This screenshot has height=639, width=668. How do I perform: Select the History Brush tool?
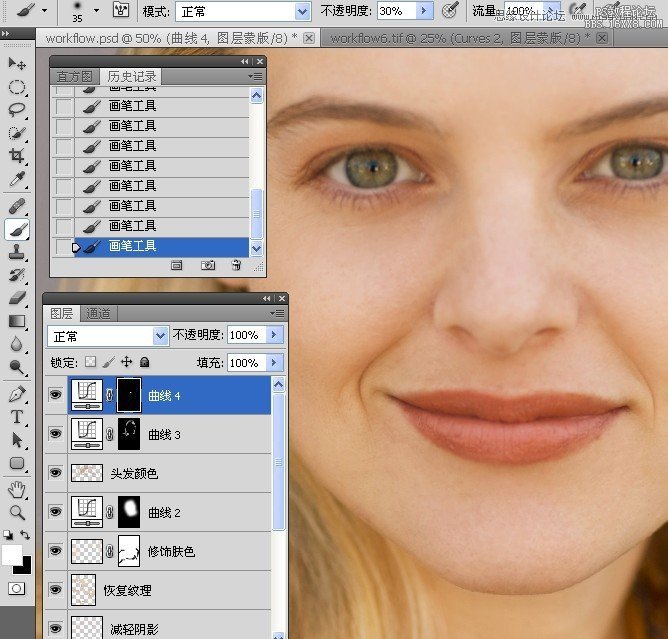(17, 275)
